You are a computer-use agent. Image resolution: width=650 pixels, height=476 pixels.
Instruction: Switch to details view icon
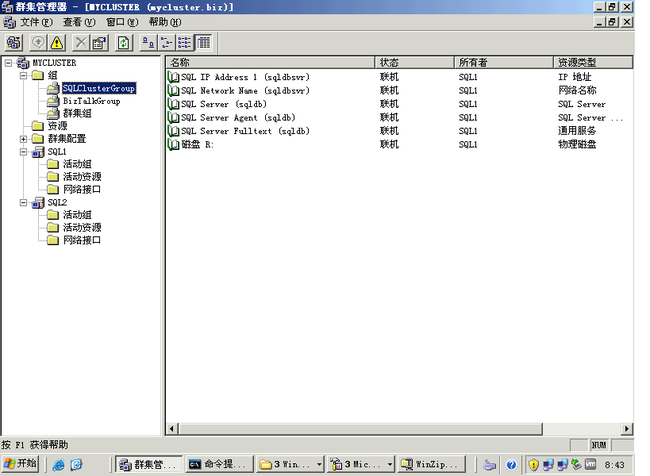coord(204,42)
